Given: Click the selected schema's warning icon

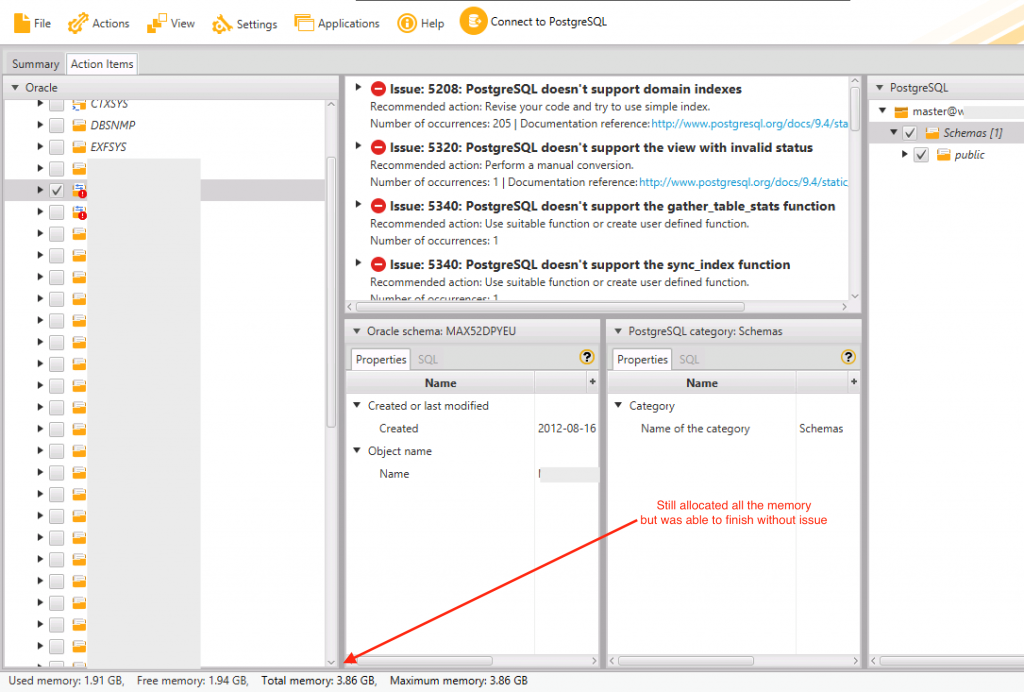Looking at the screenshot, I should (79, 190).
